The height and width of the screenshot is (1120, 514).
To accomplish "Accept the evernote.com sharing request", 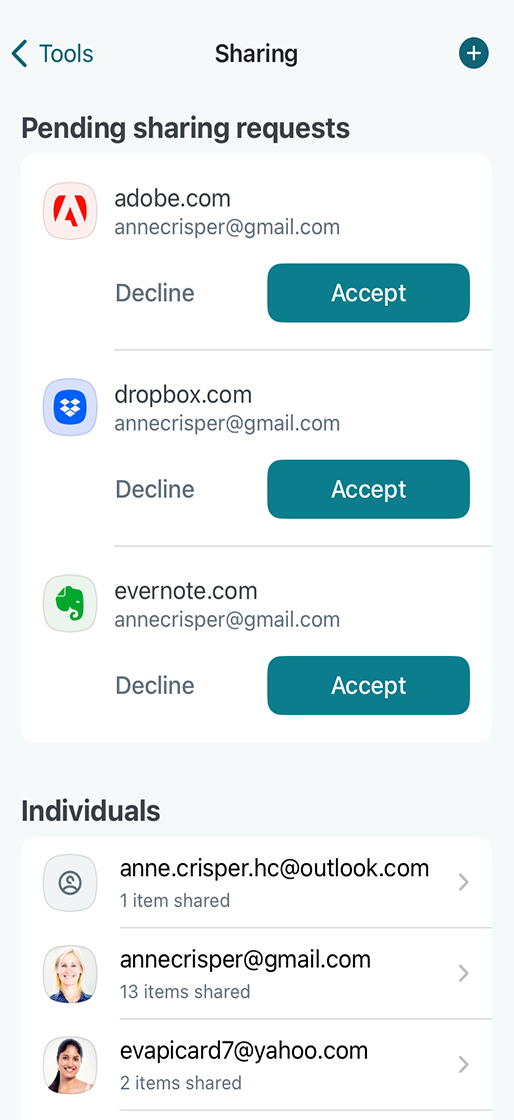I will coord(368,686).
